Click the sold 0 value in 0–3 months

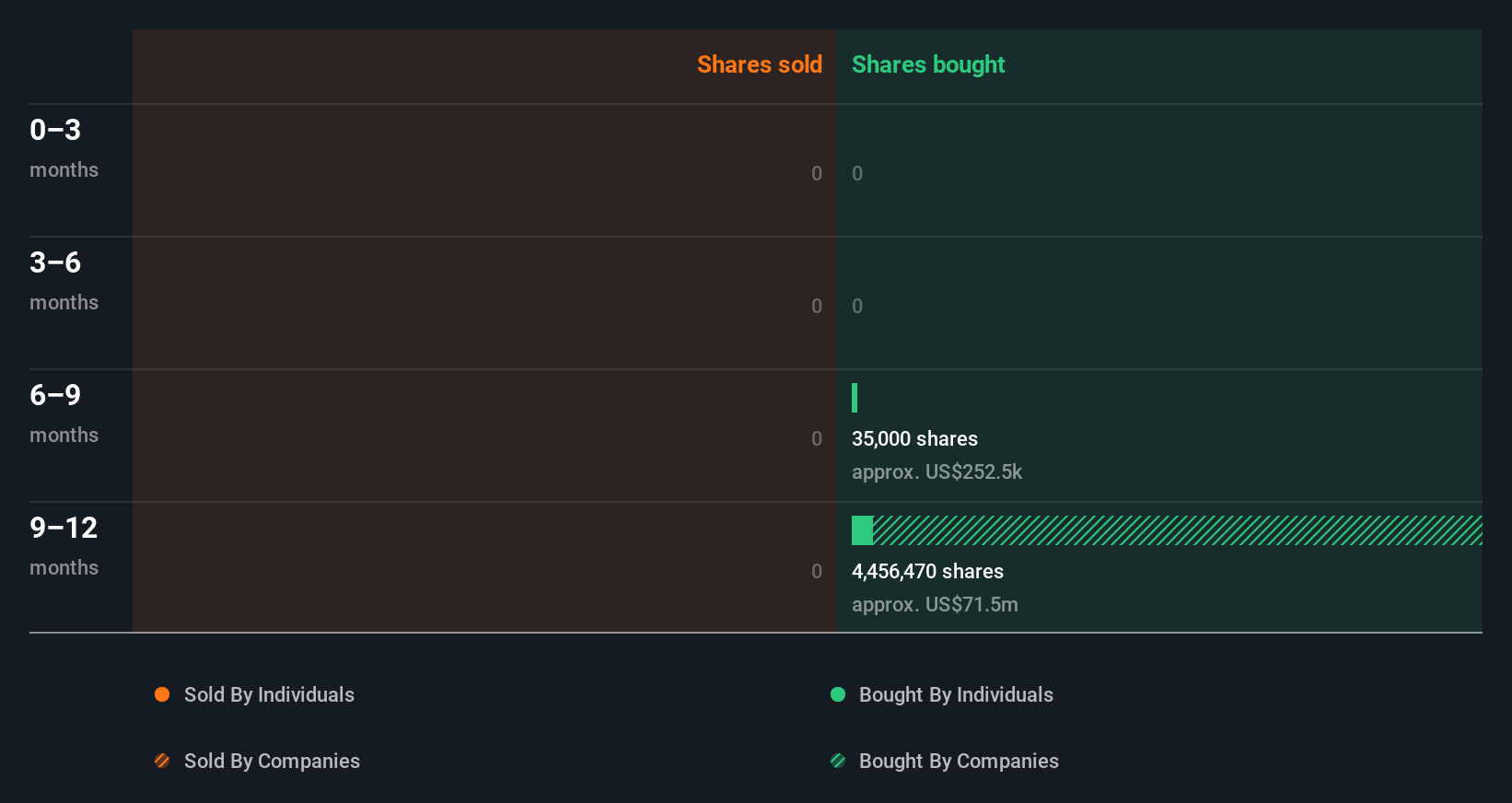click(817, 173)
